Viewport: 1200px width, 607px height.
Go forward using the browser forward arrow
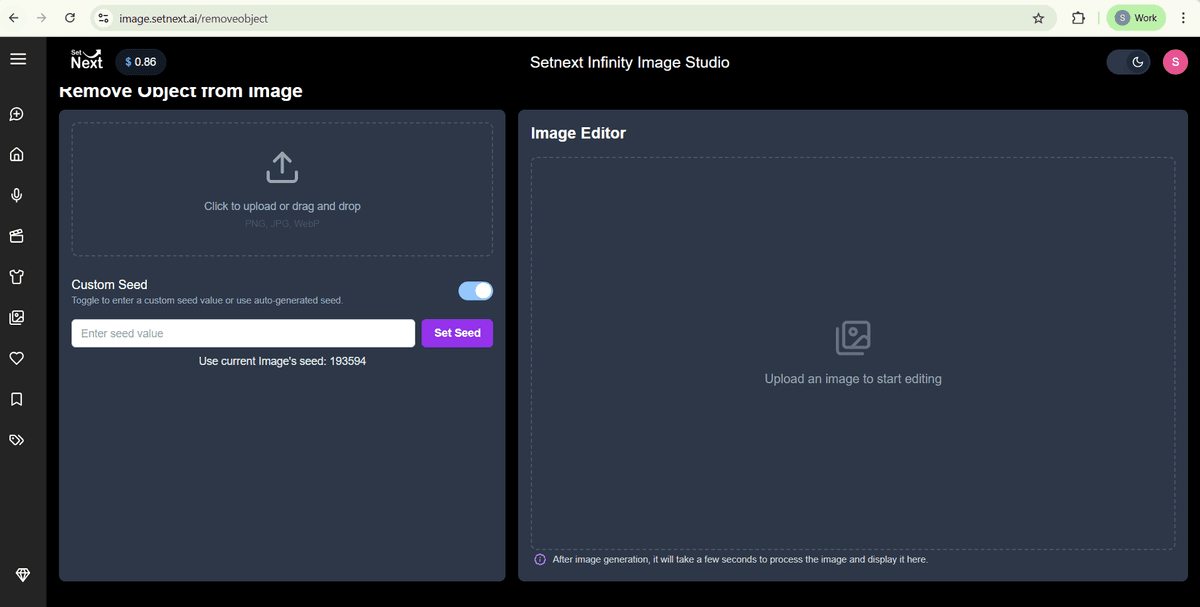tap(41, 18)
